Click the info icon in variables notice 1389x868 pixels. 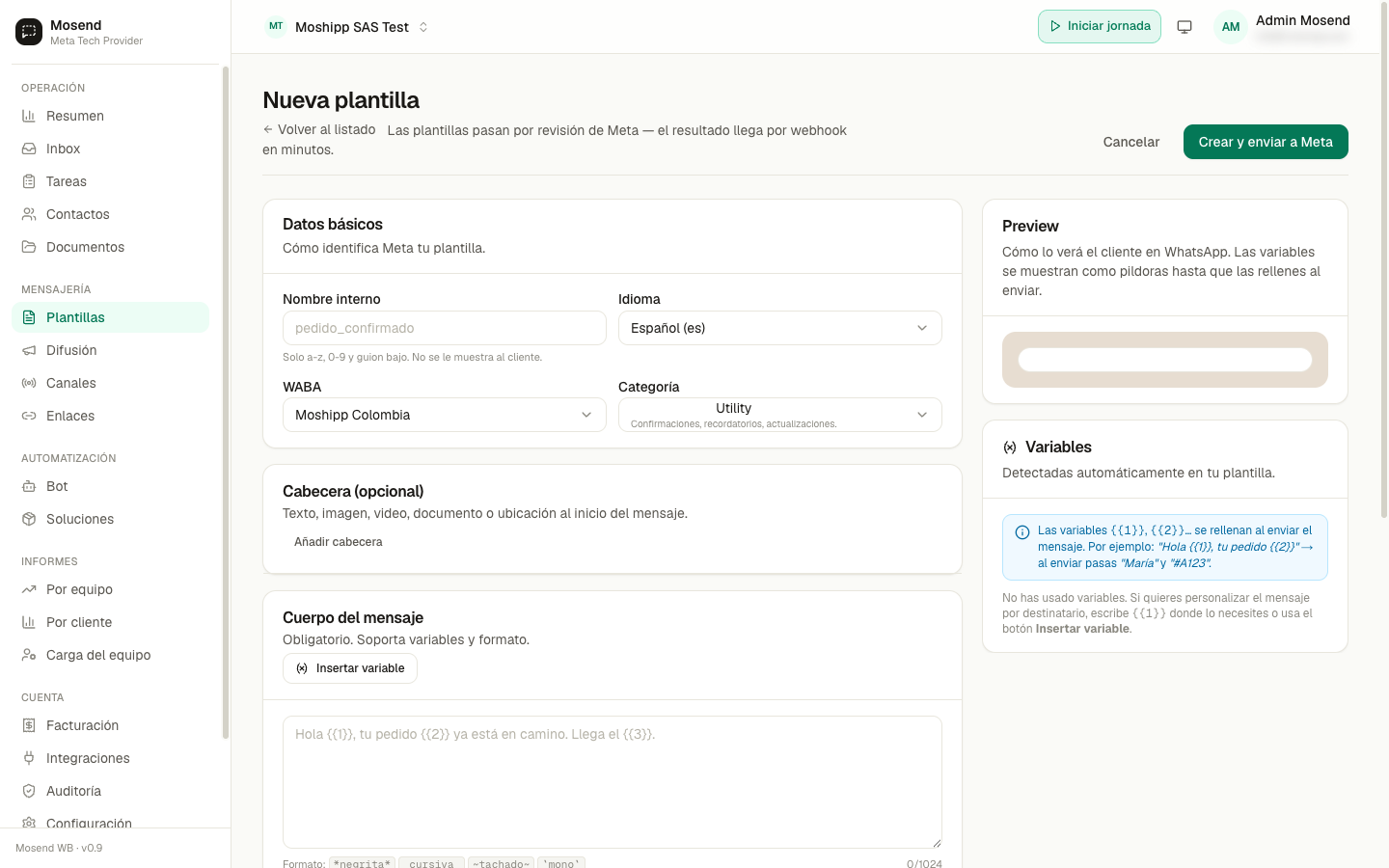tap(1022, 532)
